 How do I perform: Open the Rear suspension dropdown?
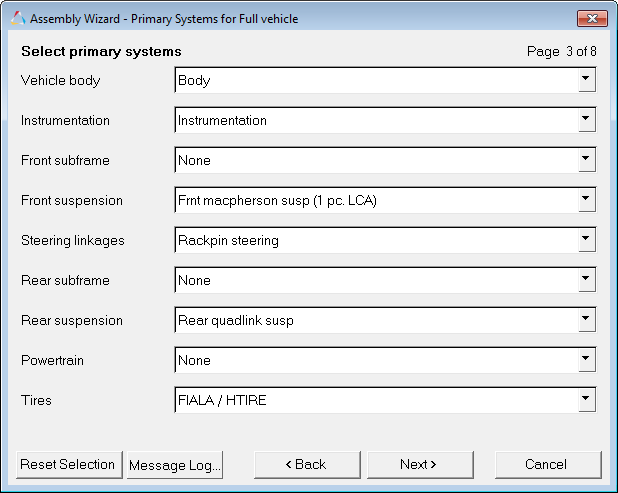click(586, 320)
